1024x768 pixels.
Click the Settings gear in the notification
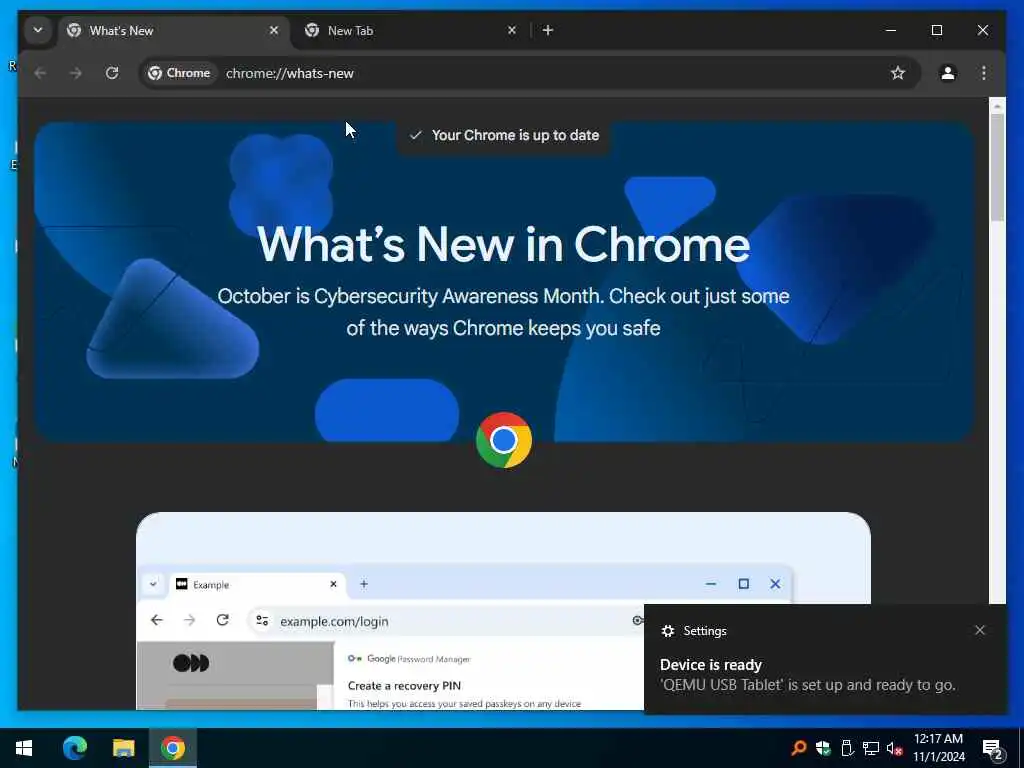[667, 631]
